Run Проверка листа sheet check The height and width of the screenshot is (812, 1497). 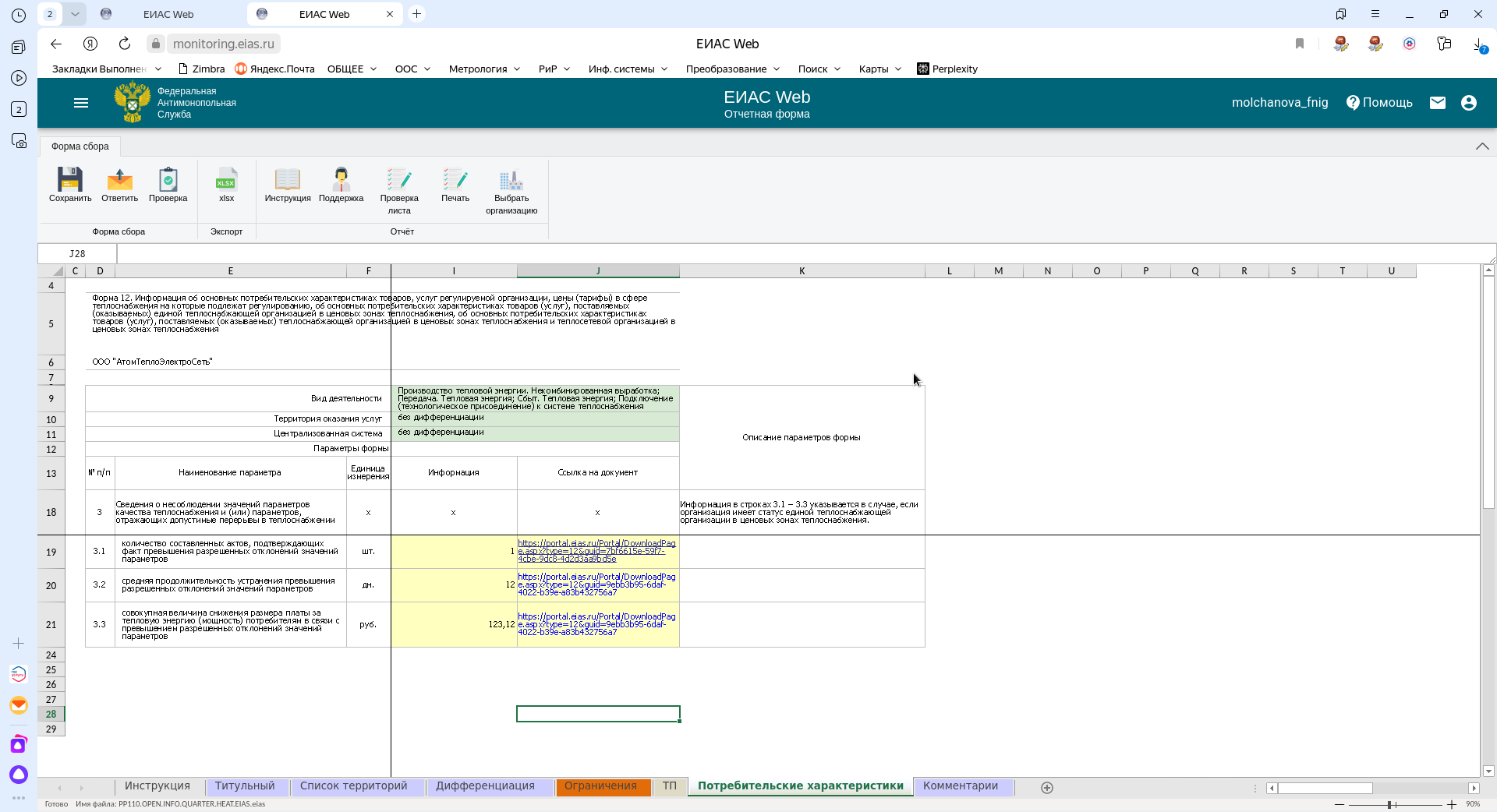pos(399,181)
